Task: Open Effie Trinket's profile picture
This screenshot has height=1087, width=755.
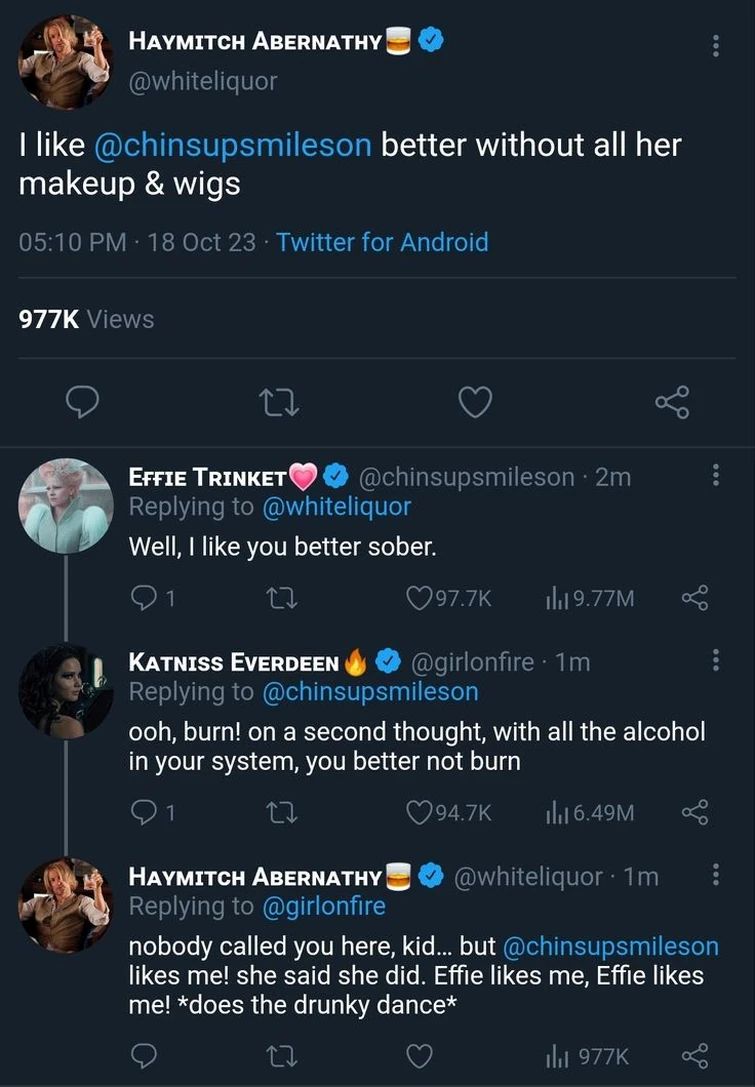Action: tap(66, 506)
